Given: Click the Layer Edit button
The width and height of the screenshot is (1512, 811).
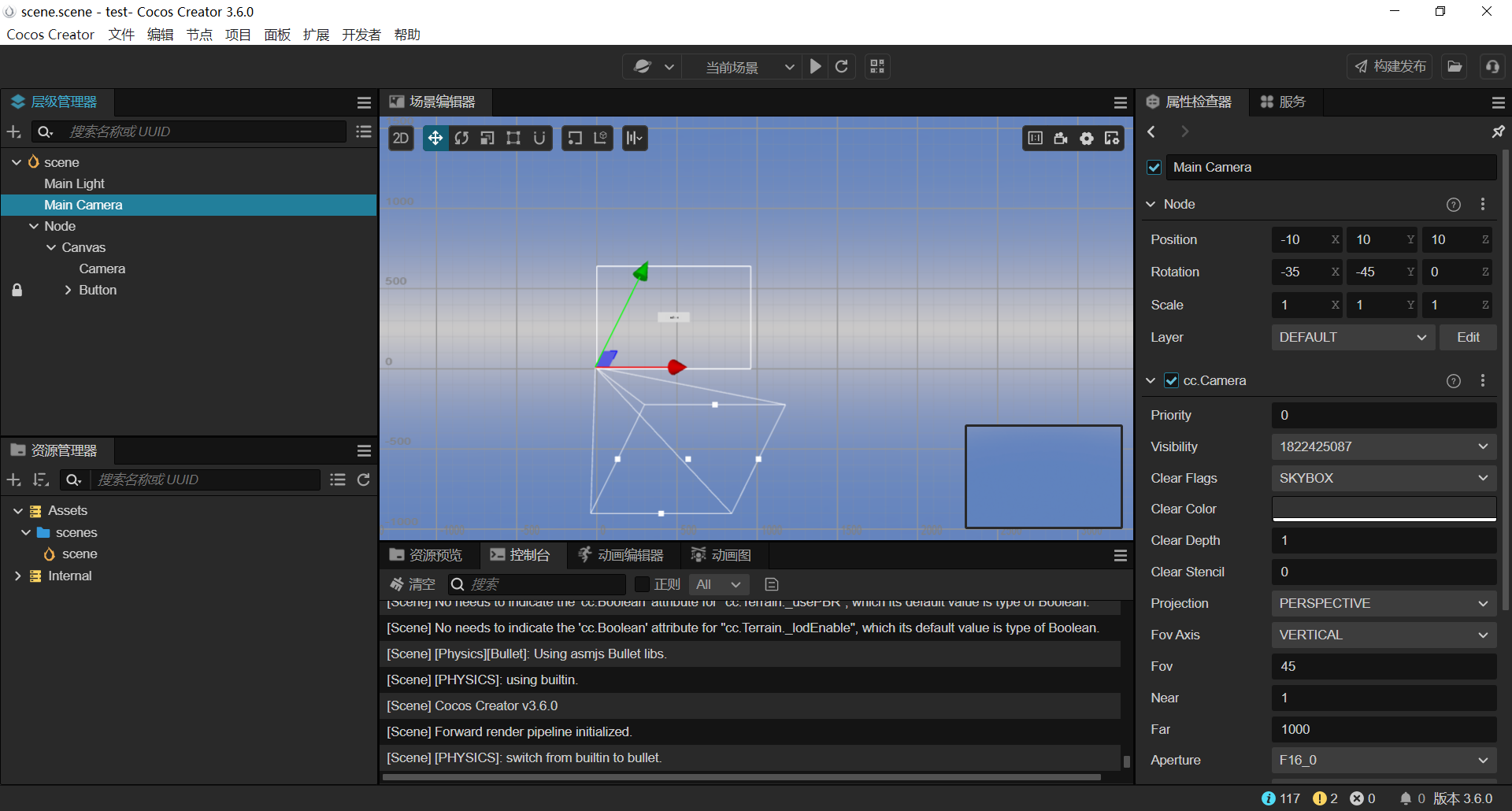Looking at the screenshot, I should pos(1468,338).
